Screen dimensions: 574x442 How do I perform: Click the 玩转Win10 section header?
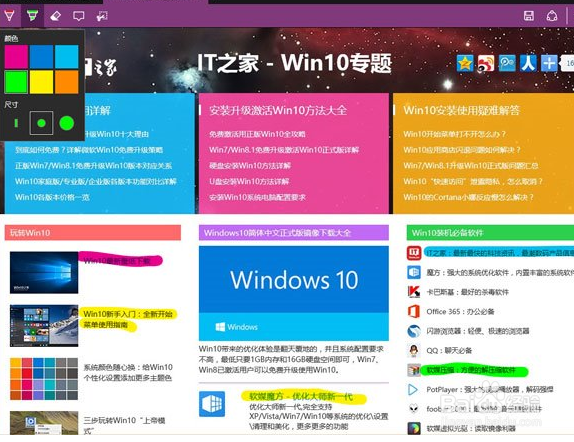93,233
